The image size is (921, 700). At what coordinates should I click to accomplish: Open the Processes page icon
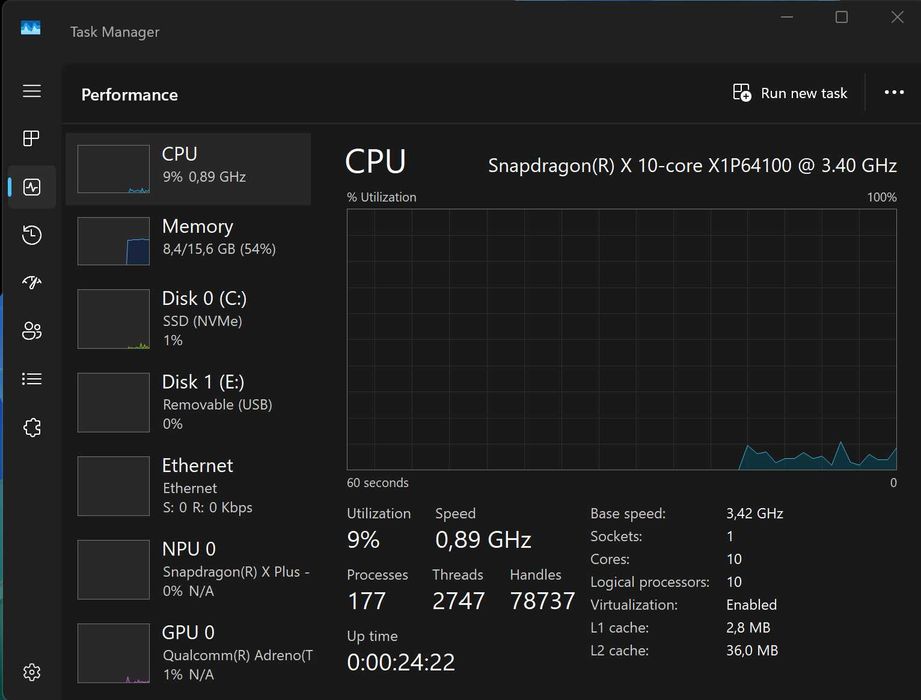coord(31,139)
